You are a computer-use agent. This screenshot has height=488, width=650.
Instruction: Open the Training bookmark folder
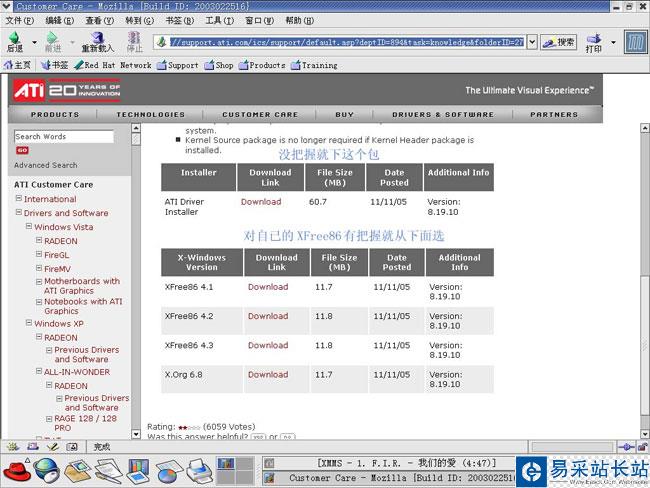coord(314,65)
